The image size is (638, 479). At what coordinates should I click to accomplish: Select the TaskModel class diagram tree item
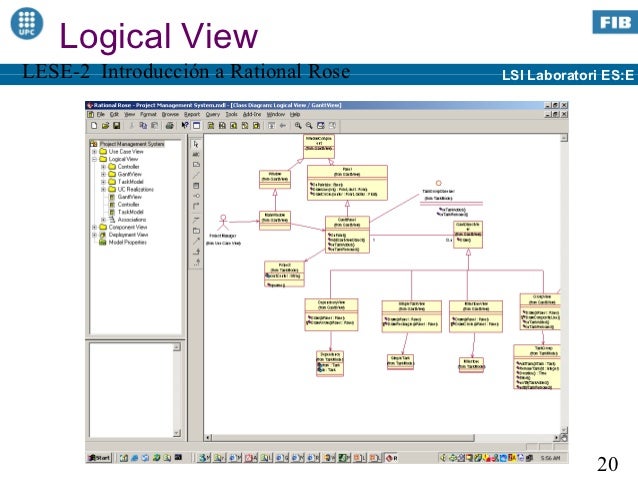tap(130, 212)
